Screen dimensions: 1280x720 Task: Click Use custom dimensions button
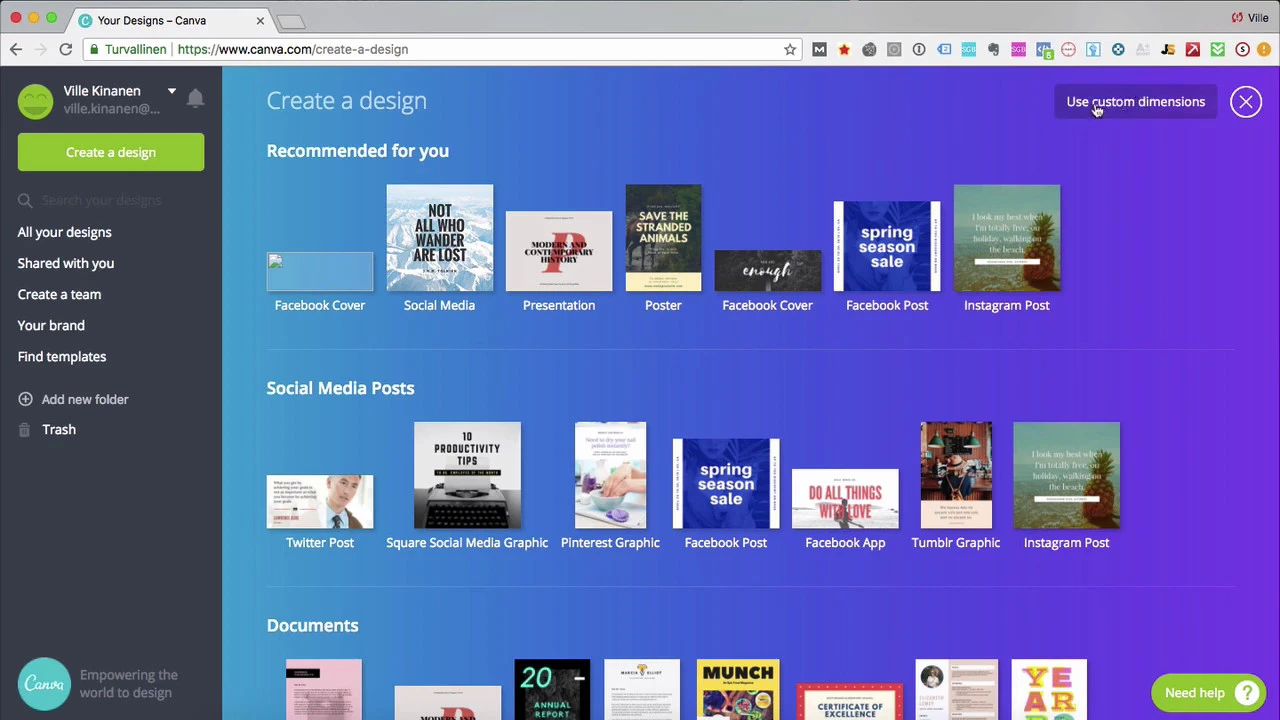point(1135,101)
